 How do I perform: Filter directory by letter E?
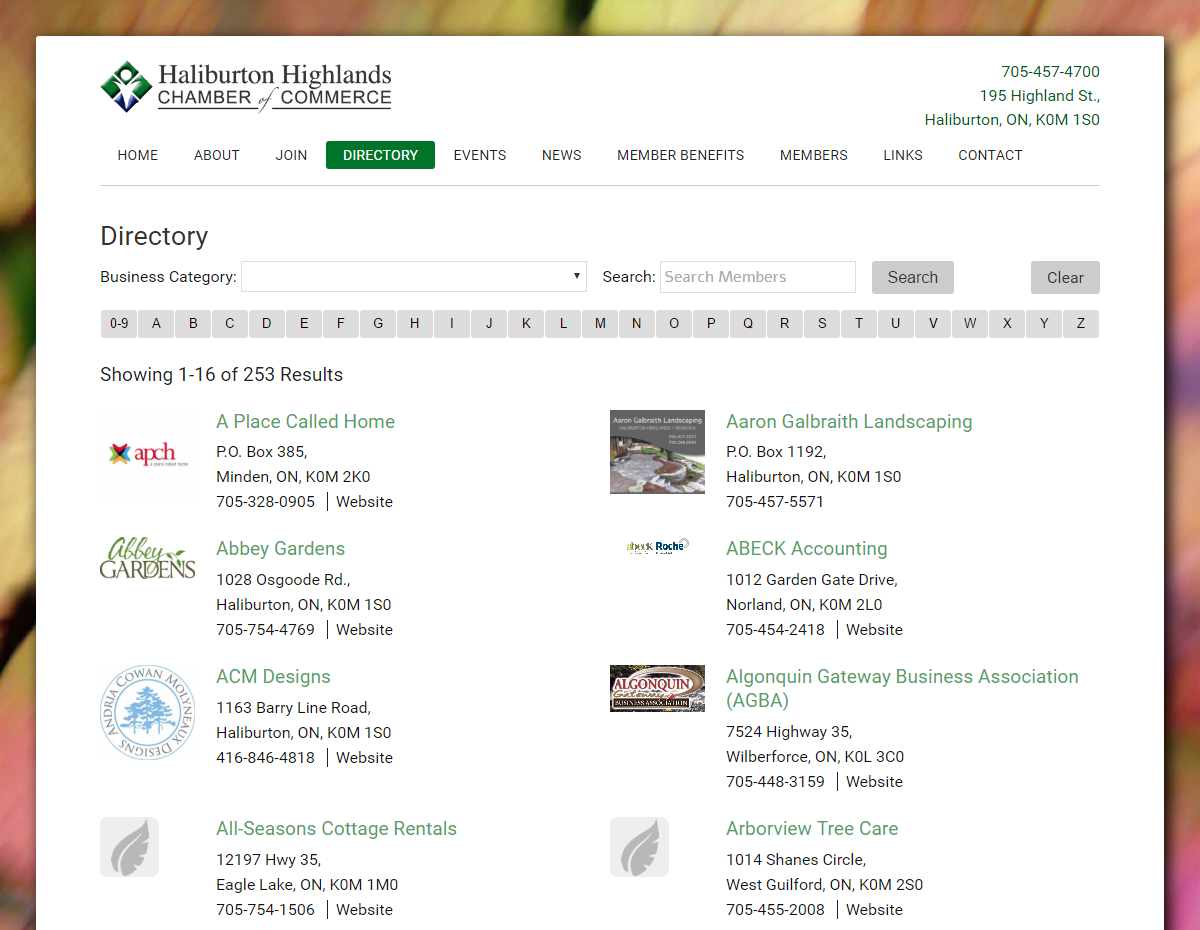(x=304, y=323)
